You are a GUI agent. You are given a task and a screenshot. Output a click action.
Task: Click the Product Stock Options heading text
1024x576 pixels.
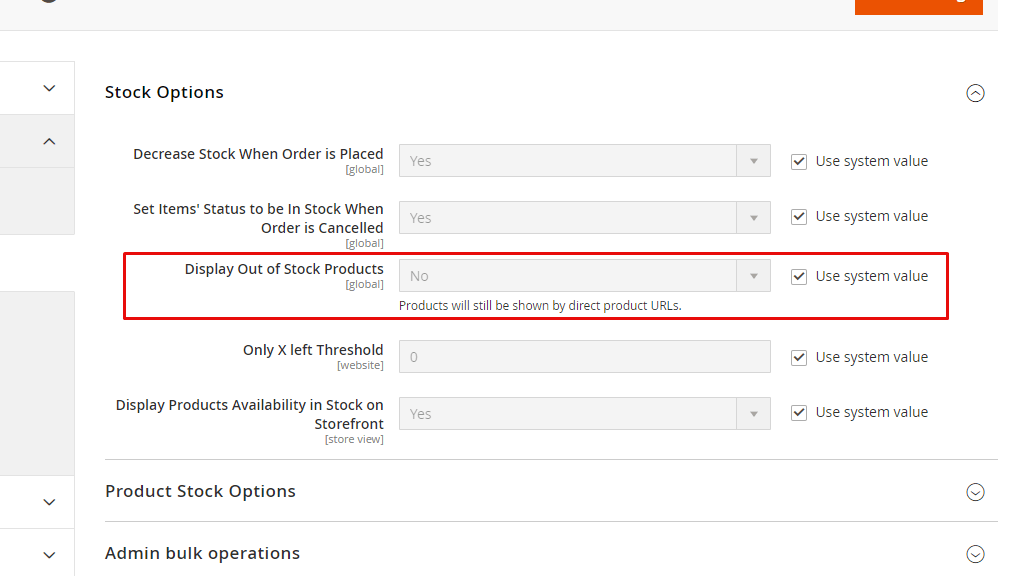(200, 491)
